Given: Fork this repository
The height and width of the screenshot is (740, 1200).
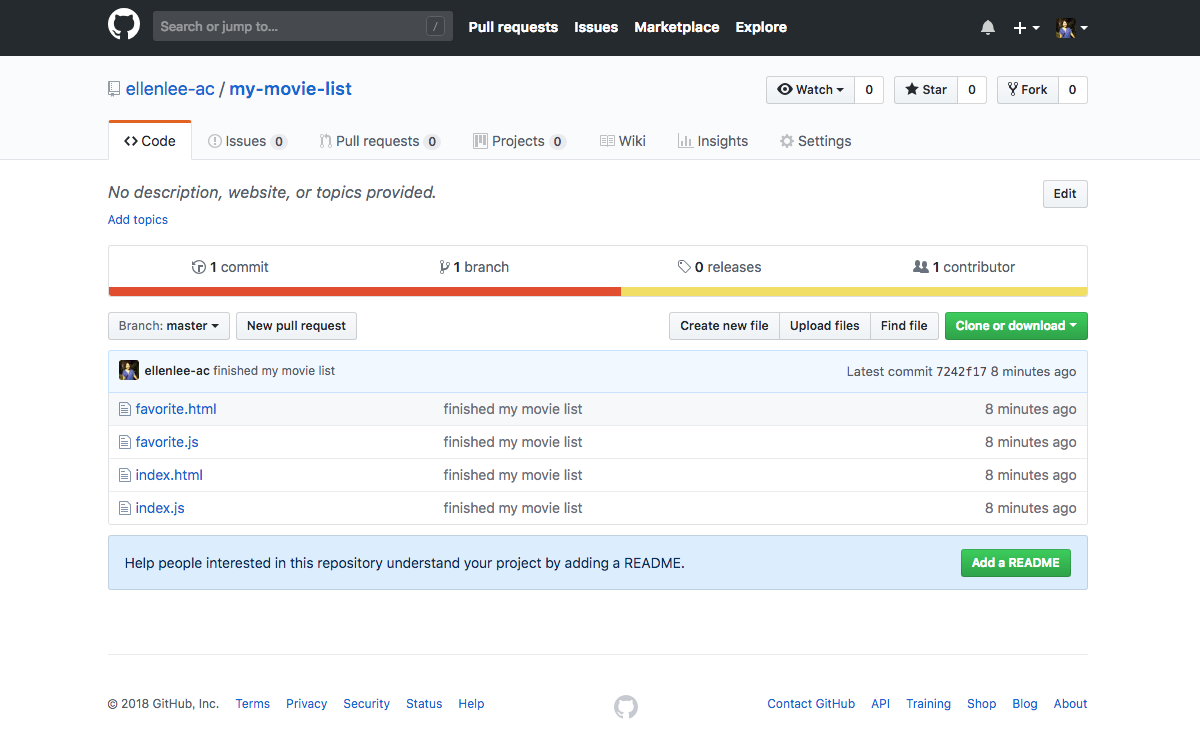Looking at the screenshot, I should pyautogui.click(x=1028, y=90).
